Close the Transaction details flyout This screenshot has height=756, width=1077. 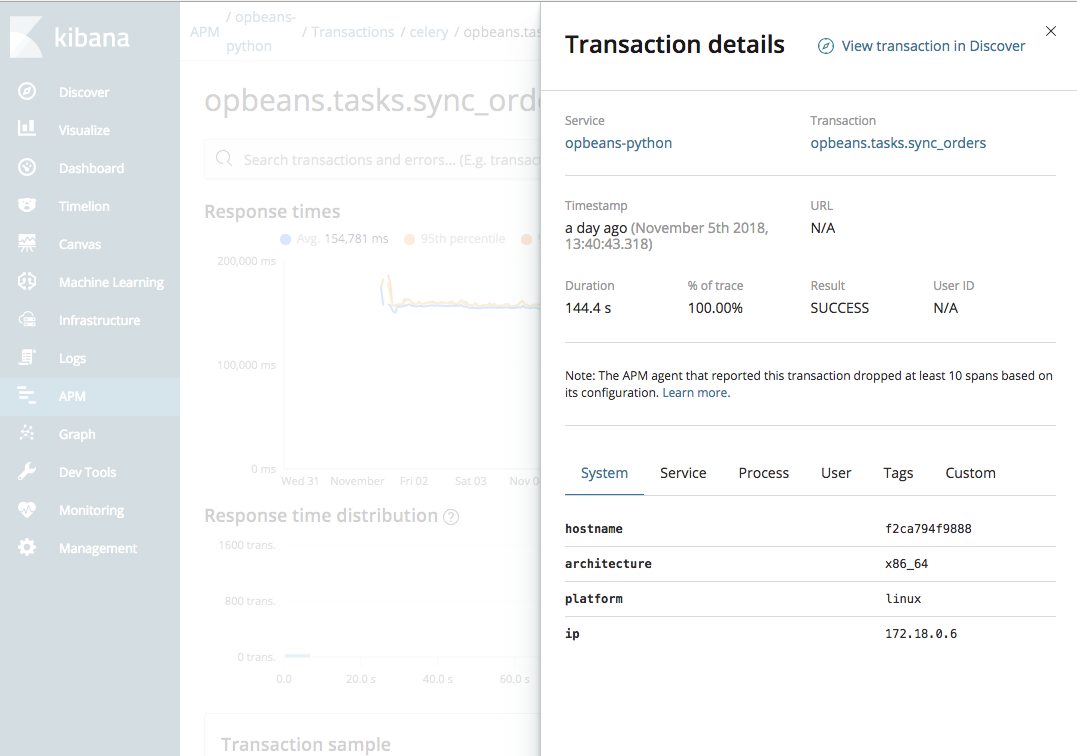click(x=1051, y=31)
